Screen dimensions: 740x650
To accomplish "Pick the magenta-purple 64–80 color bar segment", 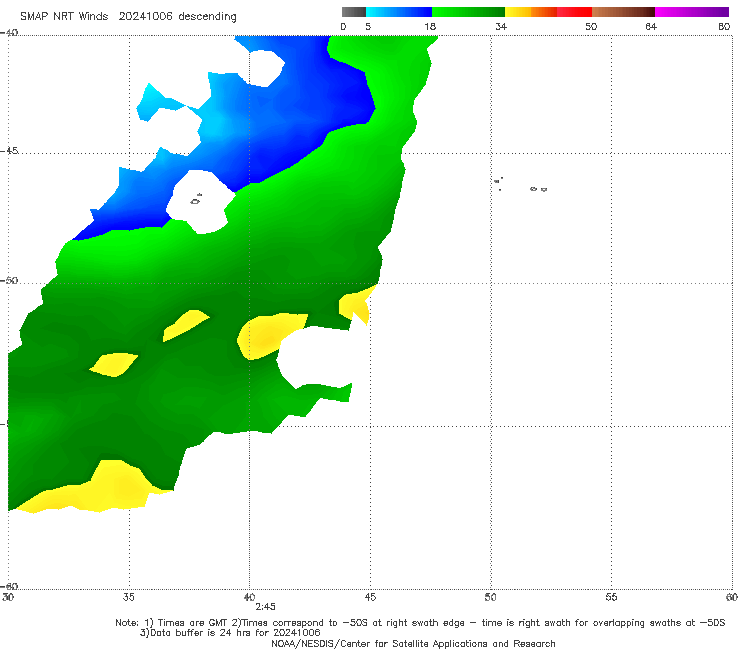I will click(692, 12).
